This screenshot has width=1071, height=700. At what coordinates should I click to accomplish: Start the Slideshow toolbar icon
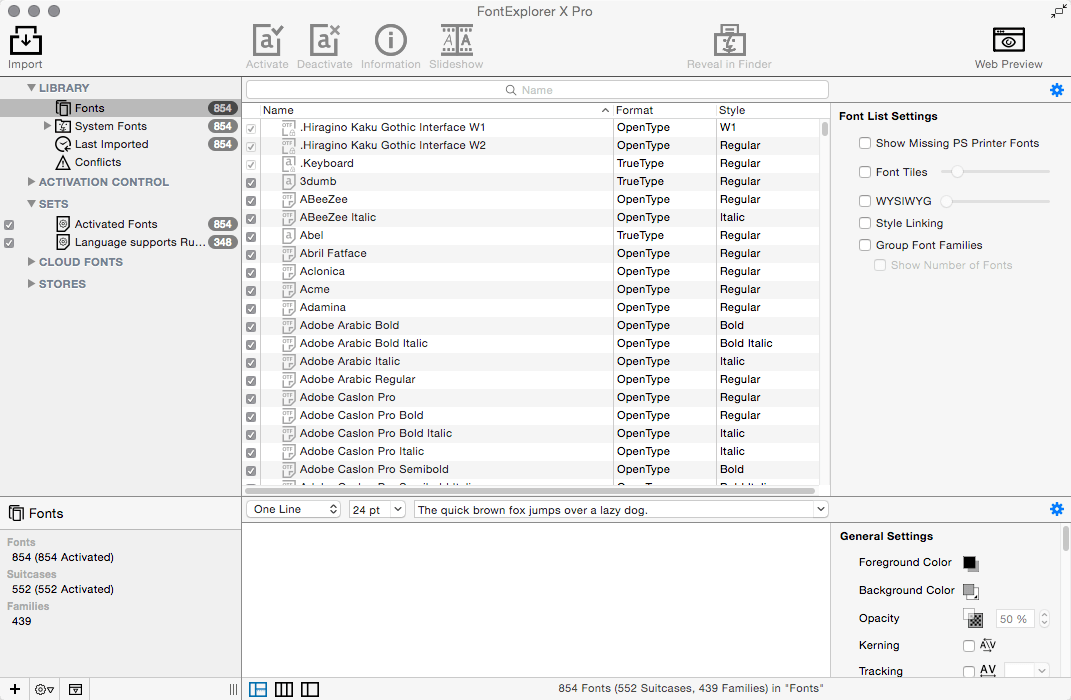tap(456, 40)
